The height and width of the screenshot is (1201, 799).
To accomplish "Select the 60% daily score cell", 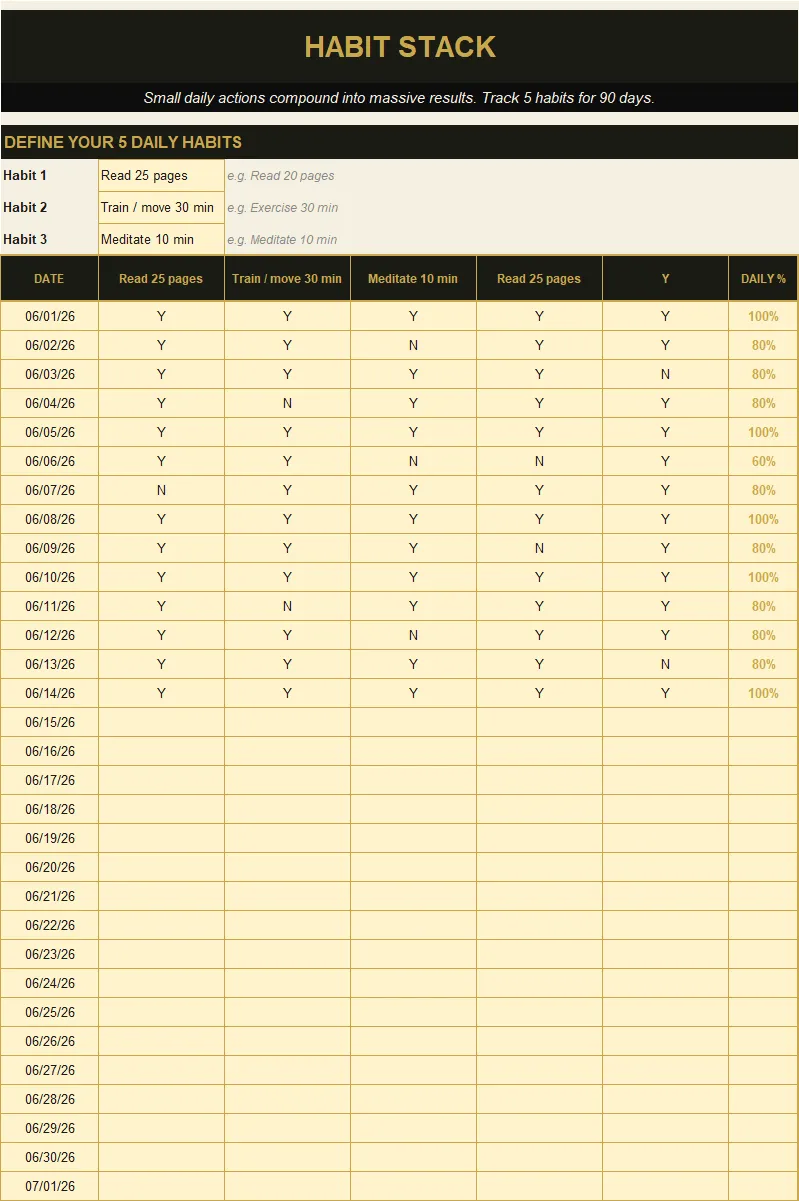I will [x=763, y=461].
